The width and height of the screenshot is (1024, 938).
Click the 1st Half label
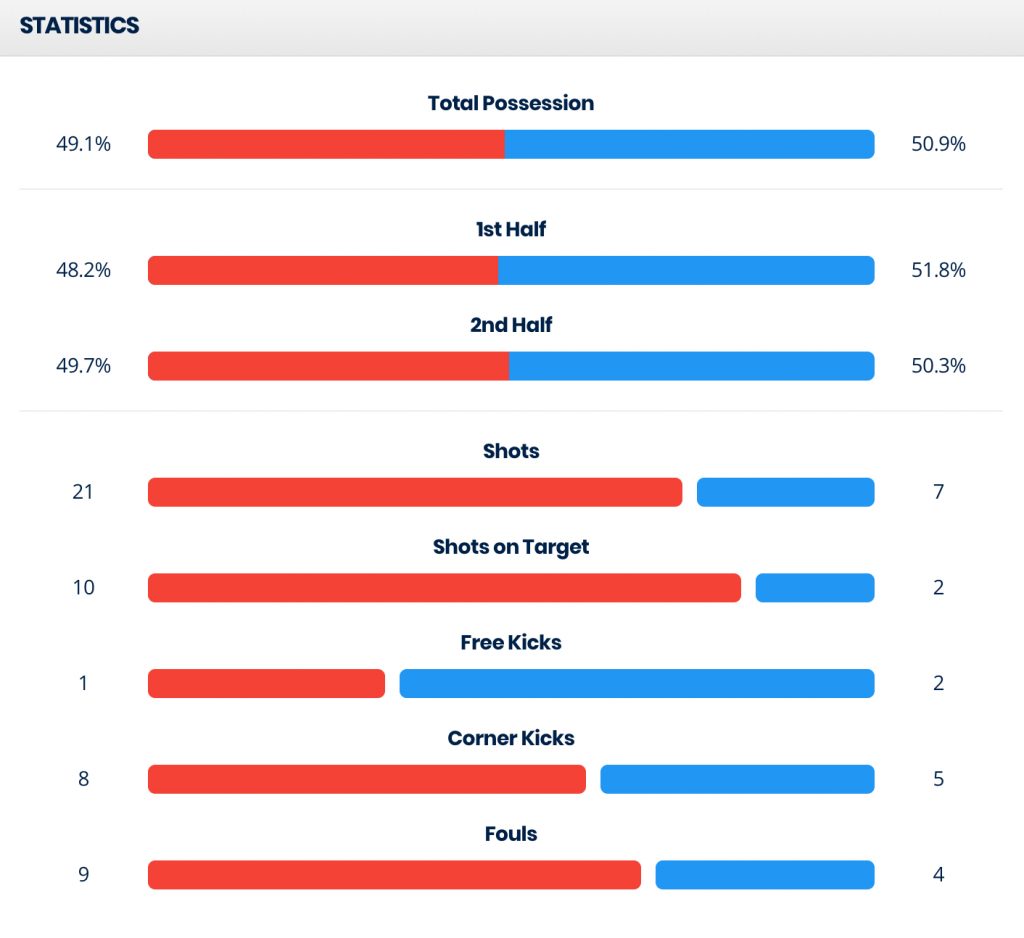click(x=511, y=229)
